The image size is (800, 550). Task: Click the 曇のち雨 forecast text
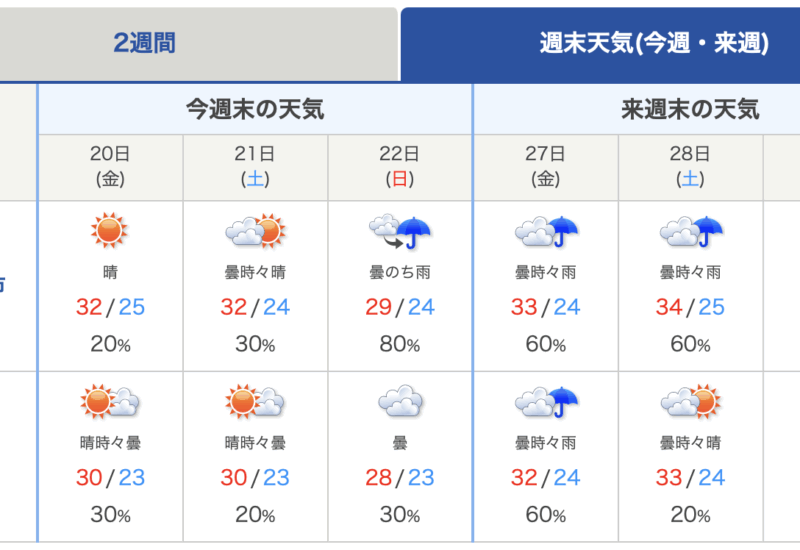coord(400,272)
